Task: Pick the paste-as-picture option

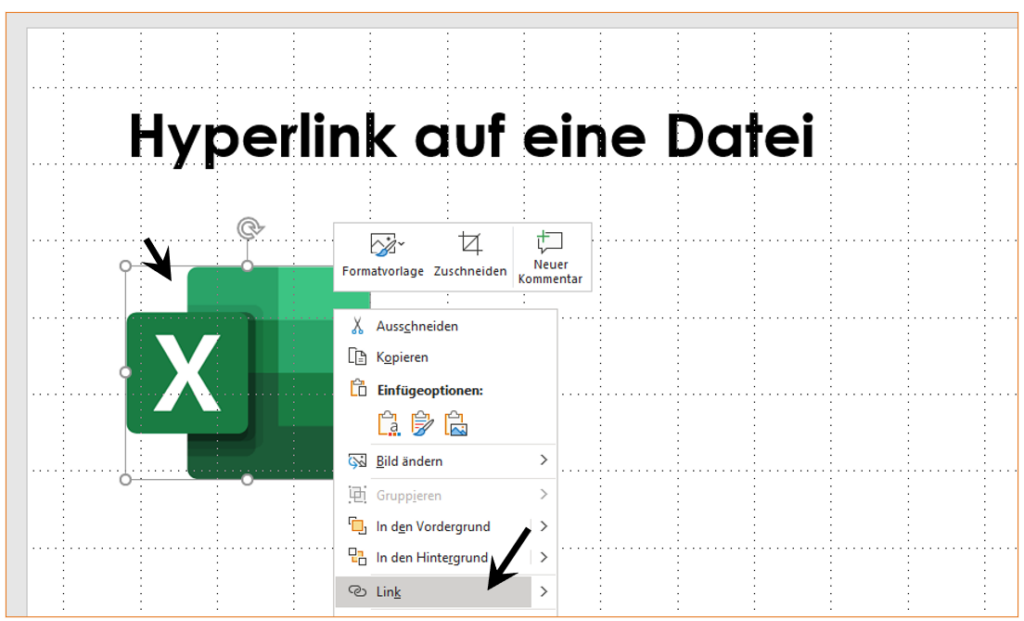Action: pyautogui.click(x=456, y=424)
